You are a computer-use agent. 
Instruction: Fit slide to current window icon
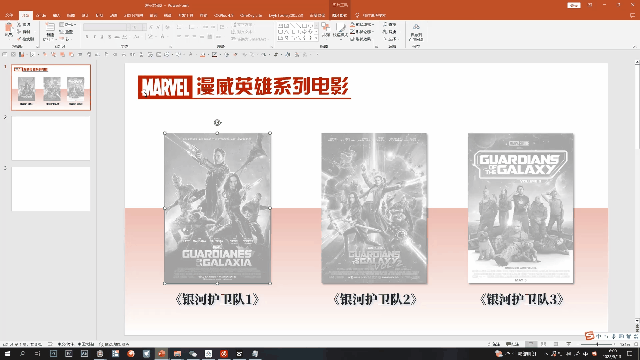point(635,344)
